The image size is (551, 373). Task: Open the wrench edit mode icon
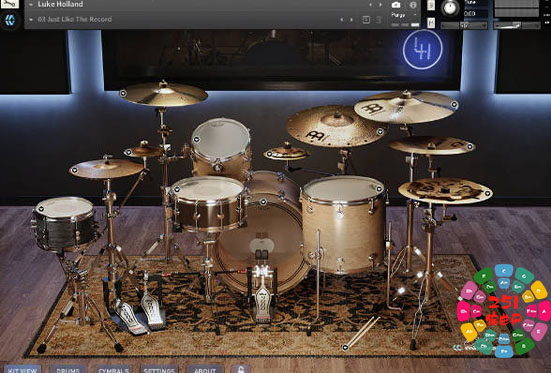(x=9, y=4)
